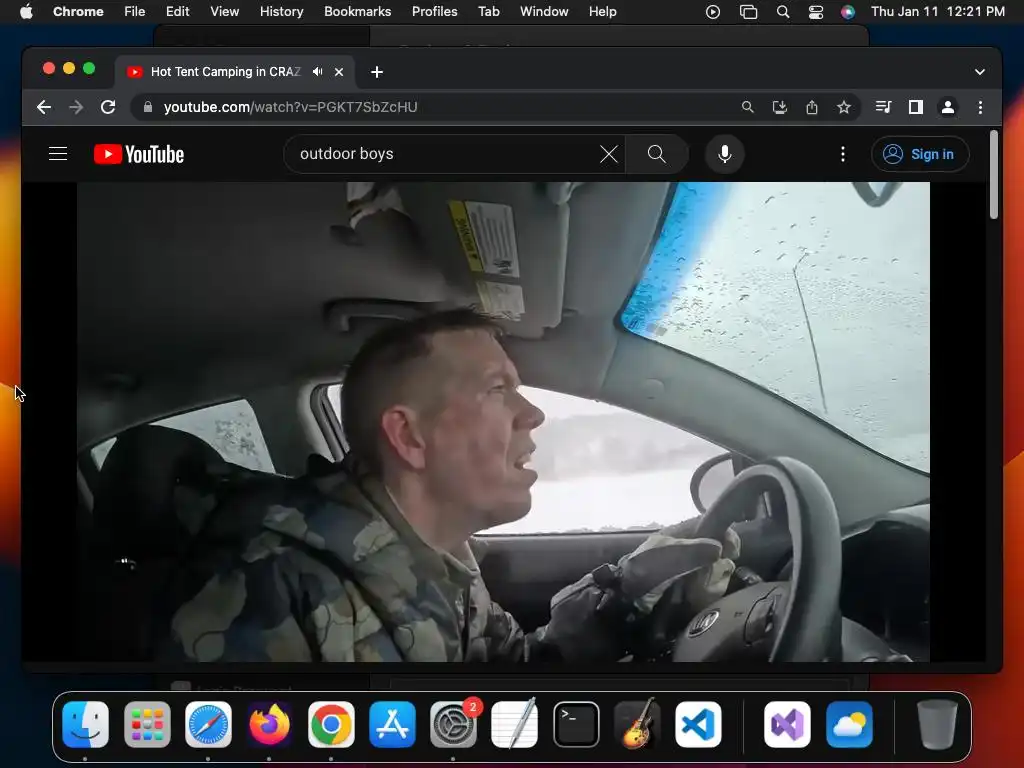This screenshot has width=1024, height=768.
Task: Open Visual Studio Code from the Dock
Action: click(698, 724)
